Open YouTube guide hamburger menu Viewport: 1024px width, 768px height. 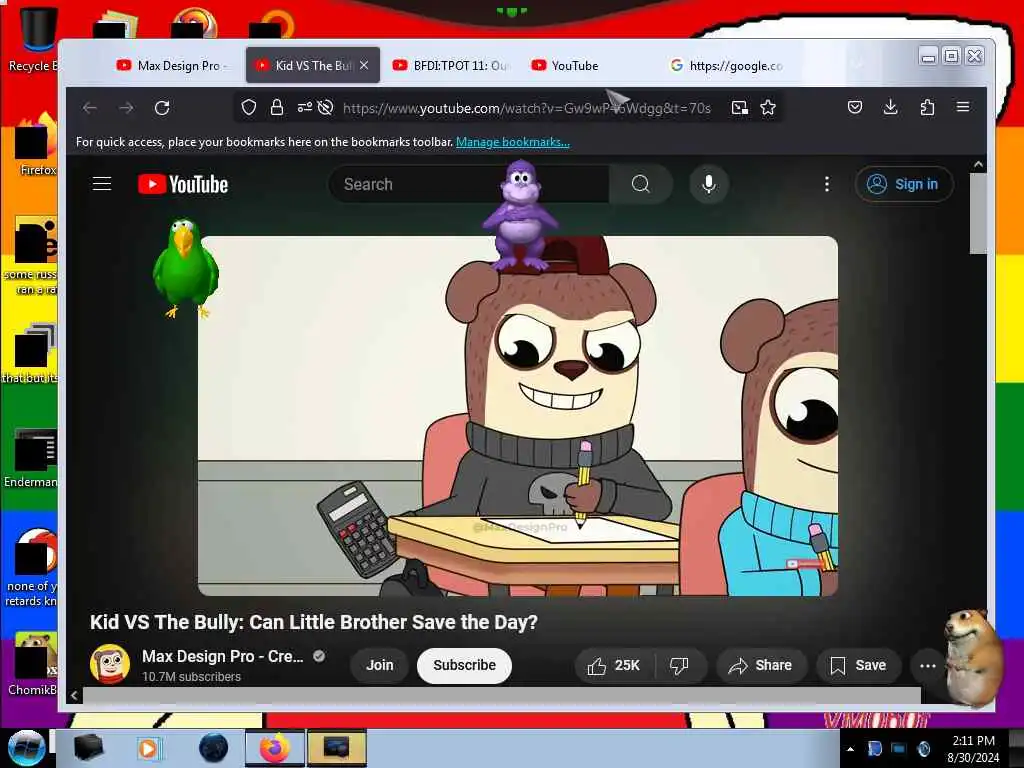point(102,184)
